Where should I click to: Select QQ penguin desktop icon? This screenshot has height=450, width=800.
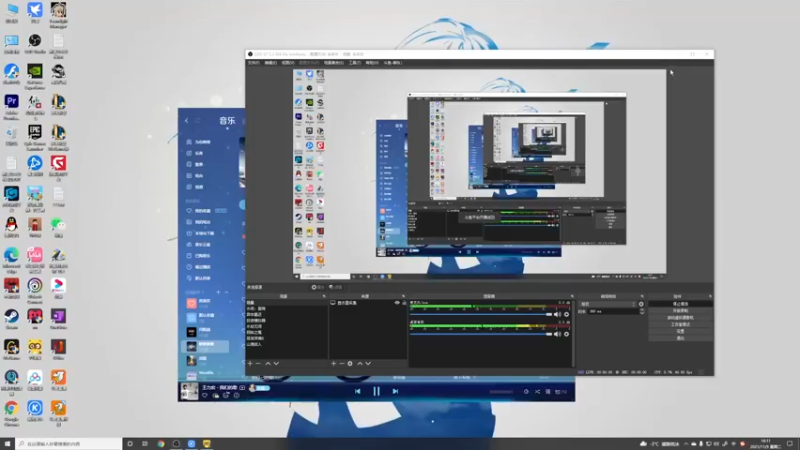click(x=11, y=227)
